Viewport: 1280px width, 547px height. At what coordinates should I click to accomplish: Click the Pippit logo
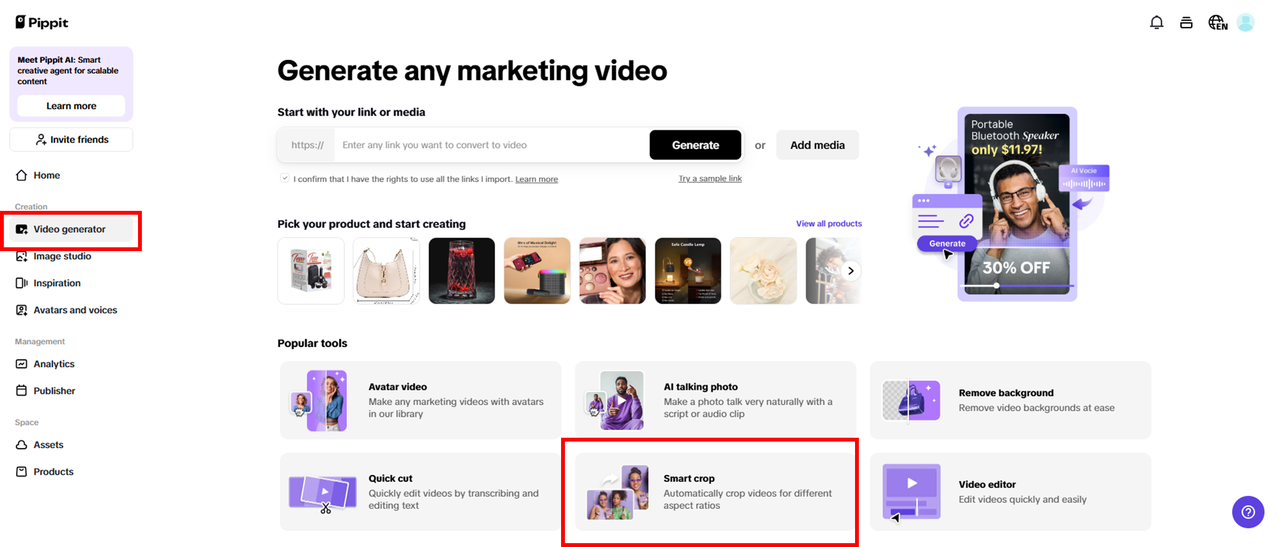[42, 22]
